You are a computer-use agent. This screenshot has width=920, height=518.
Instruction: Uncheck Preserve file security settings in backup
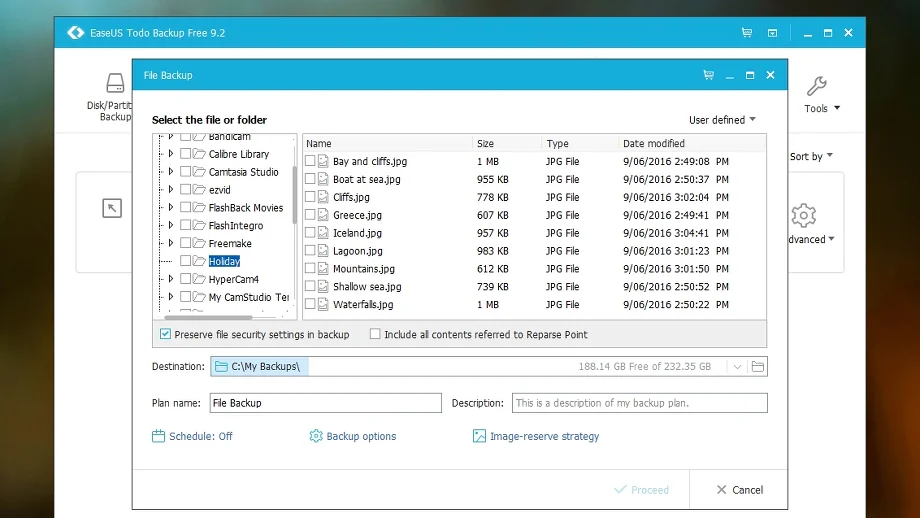(165, 334)
